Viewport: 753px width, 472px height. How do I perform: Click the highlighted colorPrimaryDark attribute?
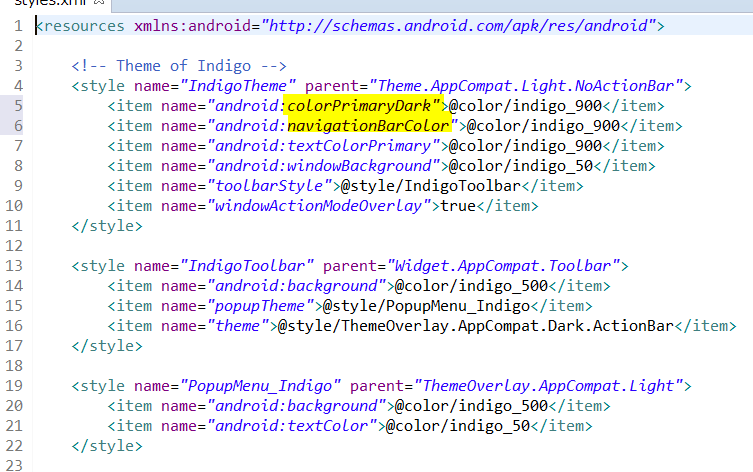pos(363,105)
